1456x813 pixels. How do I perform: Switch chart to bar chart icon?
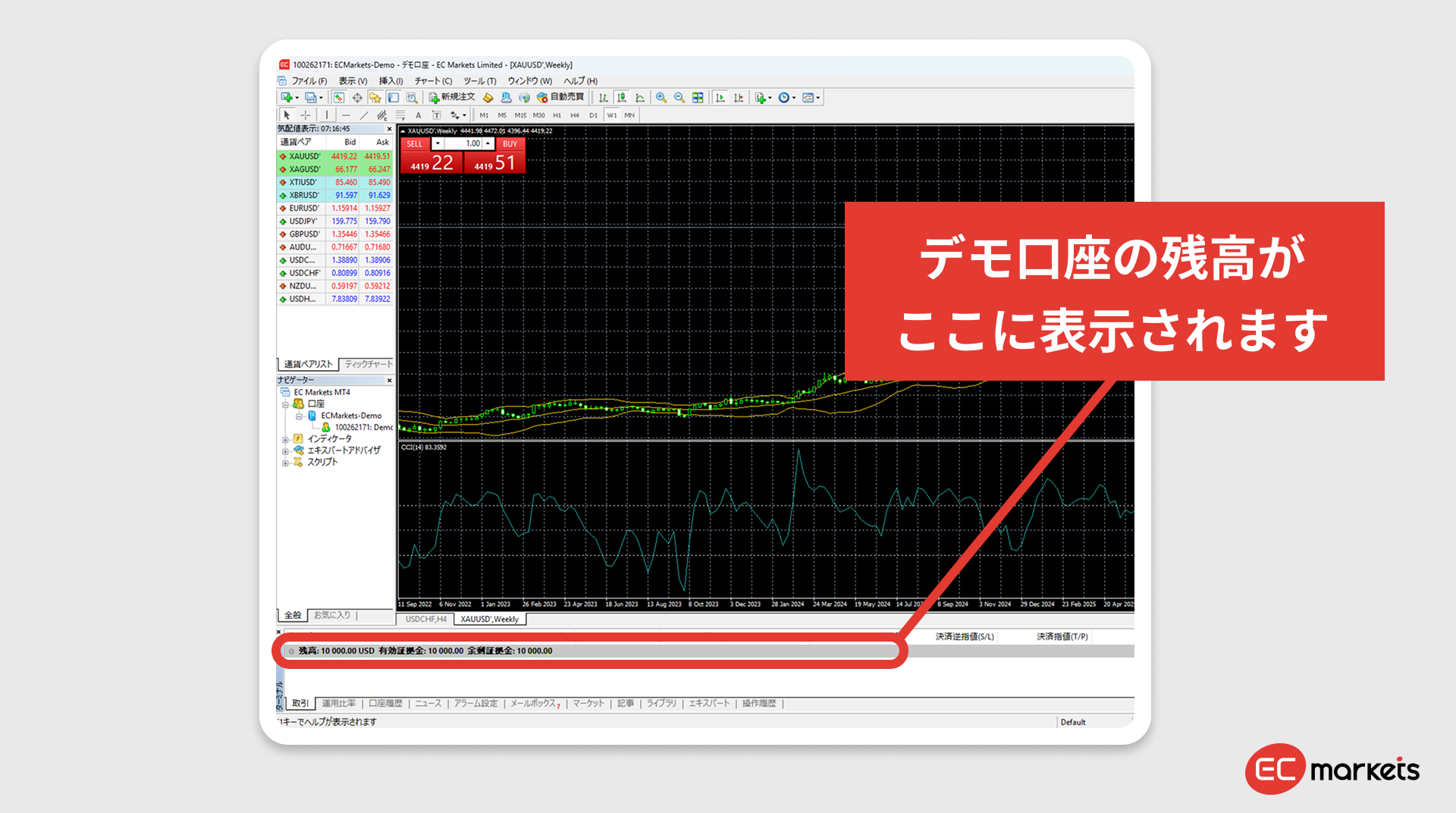(x=604, y=97)
